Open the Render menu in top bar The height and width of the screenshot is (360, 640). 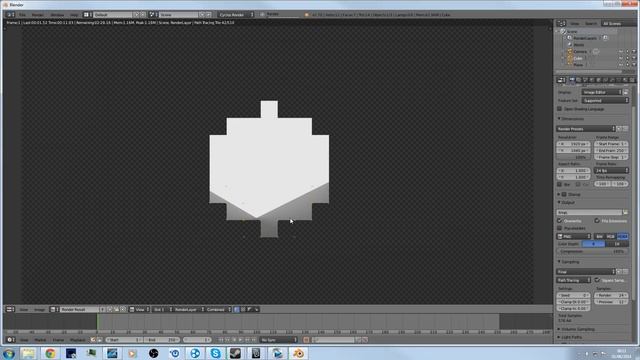coord(38,15)
